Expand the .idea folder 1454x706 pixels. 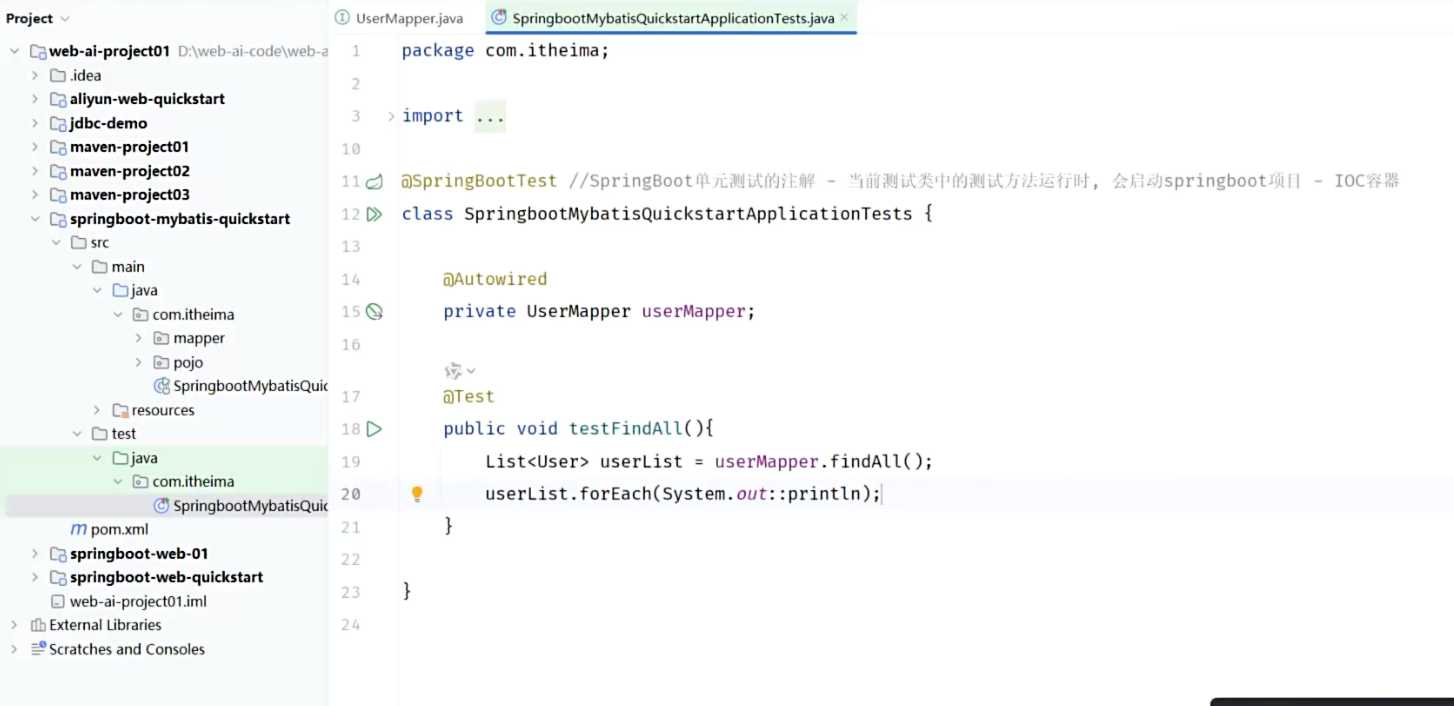(x=35, y=75)
